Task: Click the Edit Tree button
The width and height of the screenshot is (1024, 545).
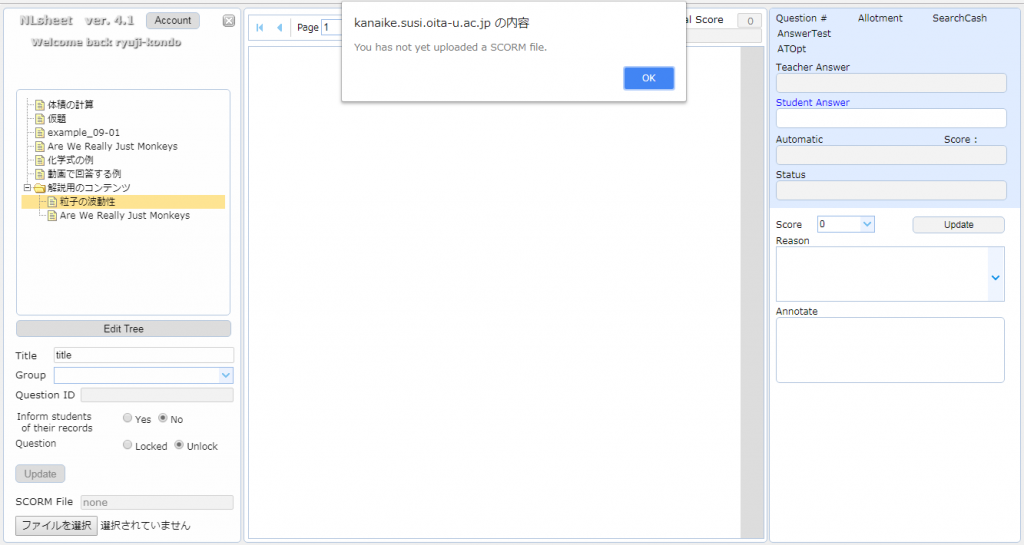Action: coord(123,329)
